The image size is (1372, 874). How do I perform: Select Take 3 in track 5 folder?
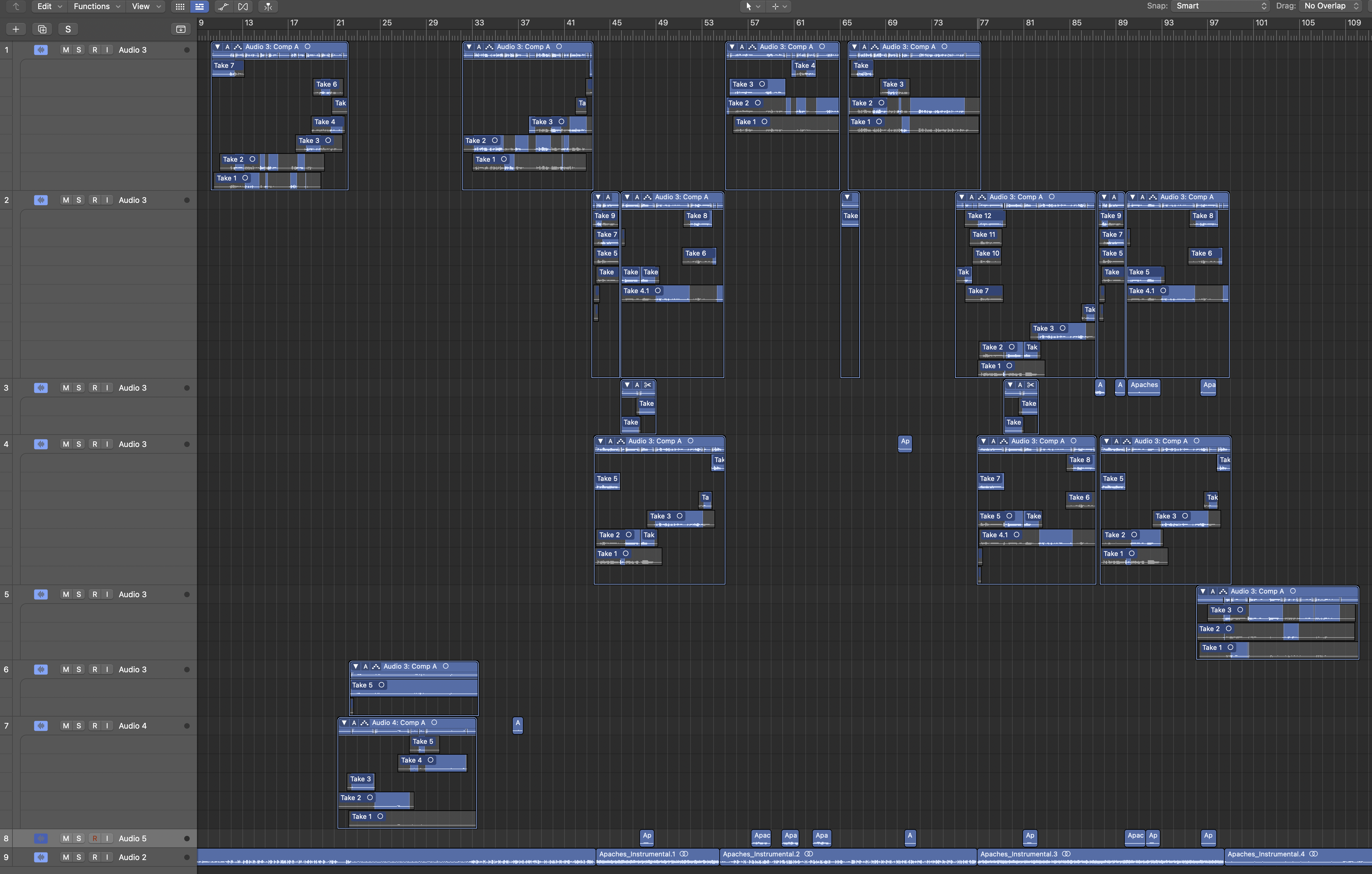(1281, 613)
